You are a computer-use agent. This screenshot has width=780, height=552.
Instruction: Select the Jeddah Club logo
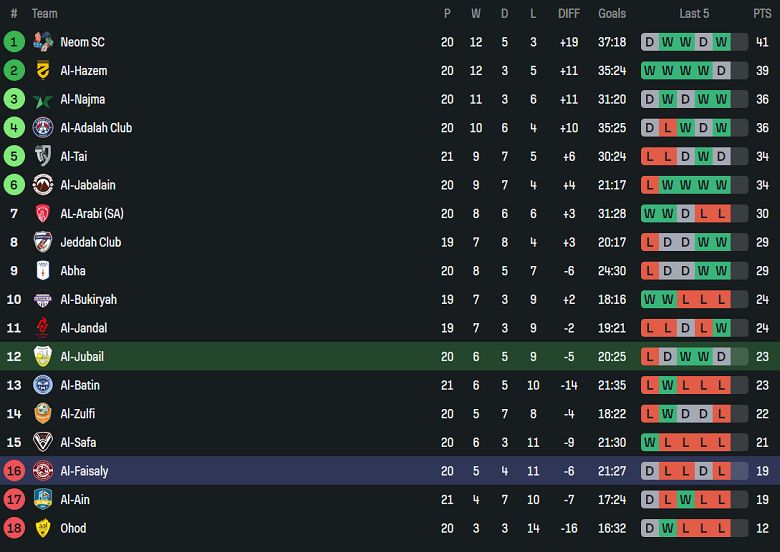point(42,242)
